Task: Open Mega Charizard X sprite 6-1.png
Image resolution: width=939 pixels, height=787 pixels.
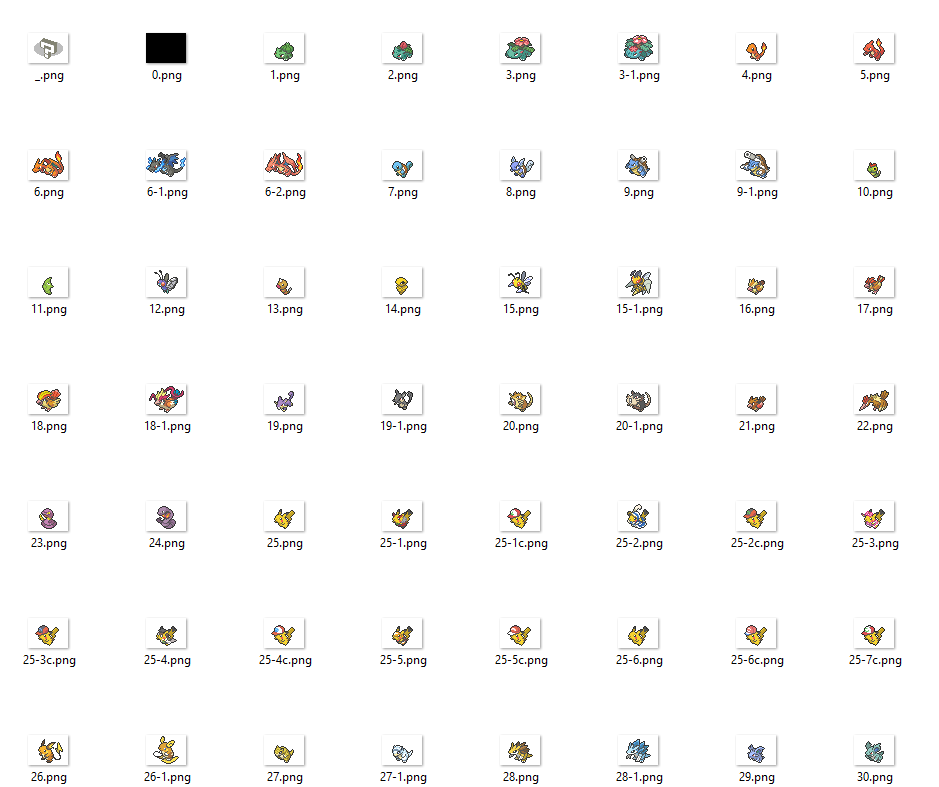Action: tap(166, 164)
